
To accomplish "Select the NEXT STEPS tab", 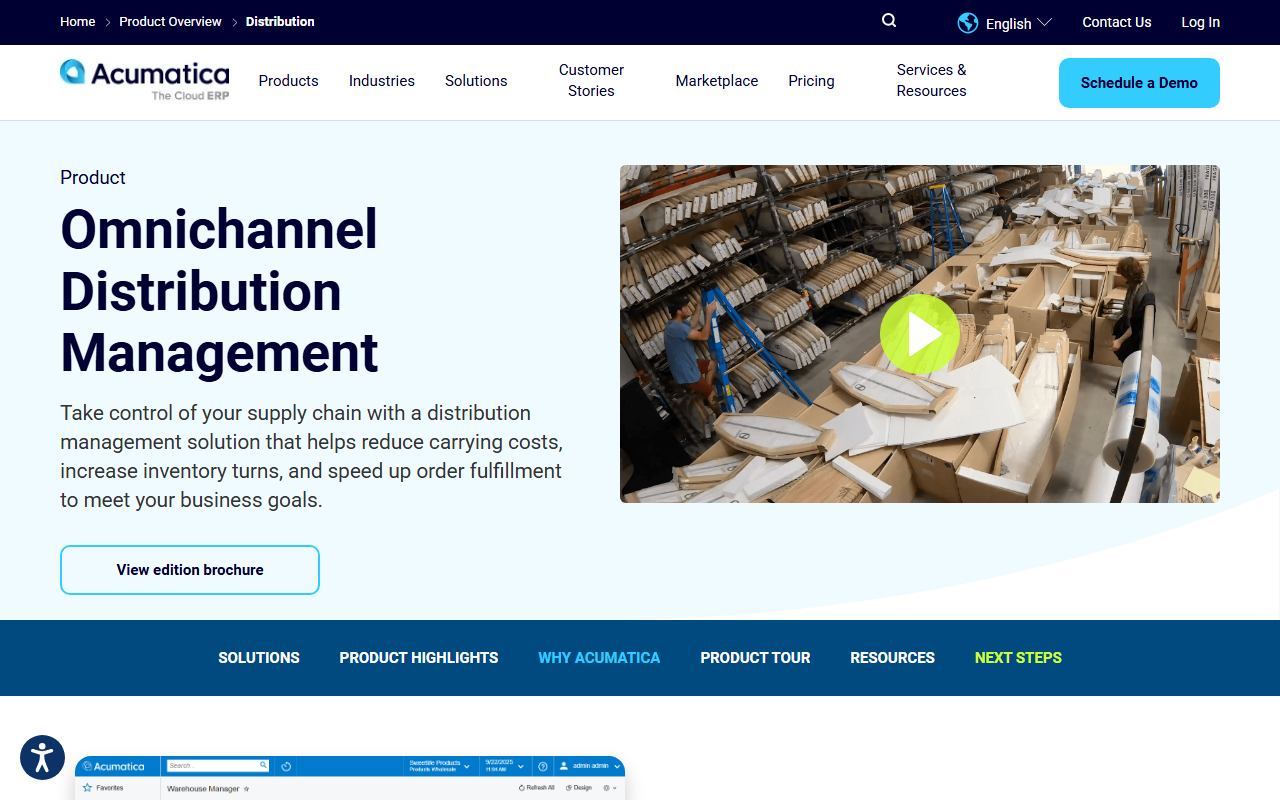I will click(x=1018, y=658).
